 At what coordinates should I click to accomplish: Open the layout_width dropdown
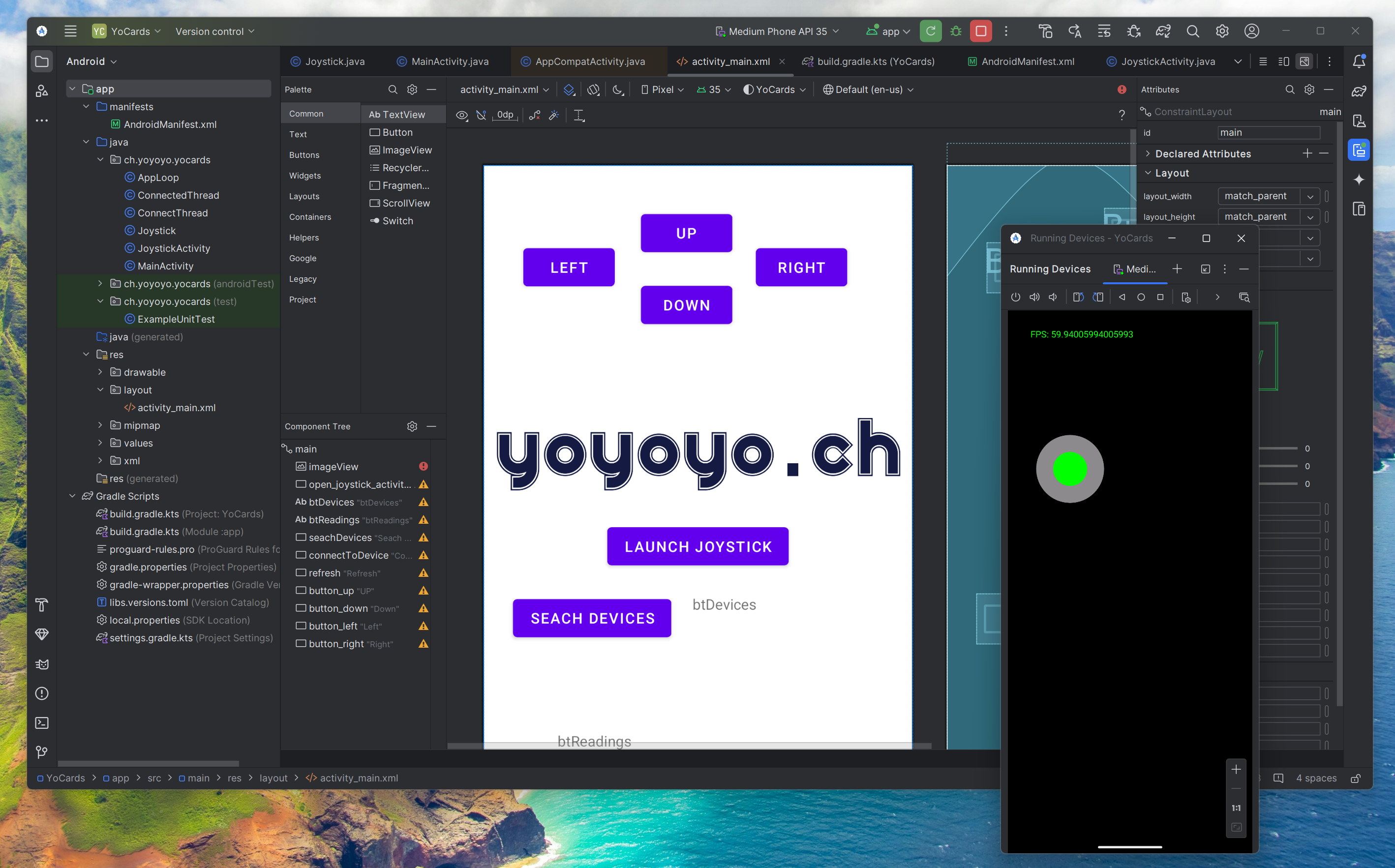[x=1310, y=196]
